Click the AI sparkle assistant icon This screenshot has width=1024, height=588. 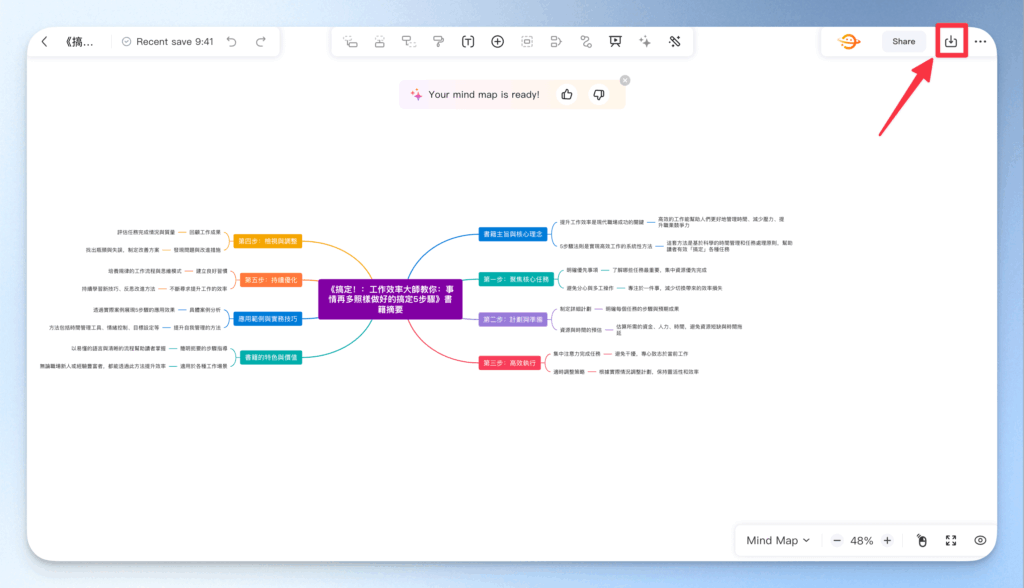coord(645,41)
